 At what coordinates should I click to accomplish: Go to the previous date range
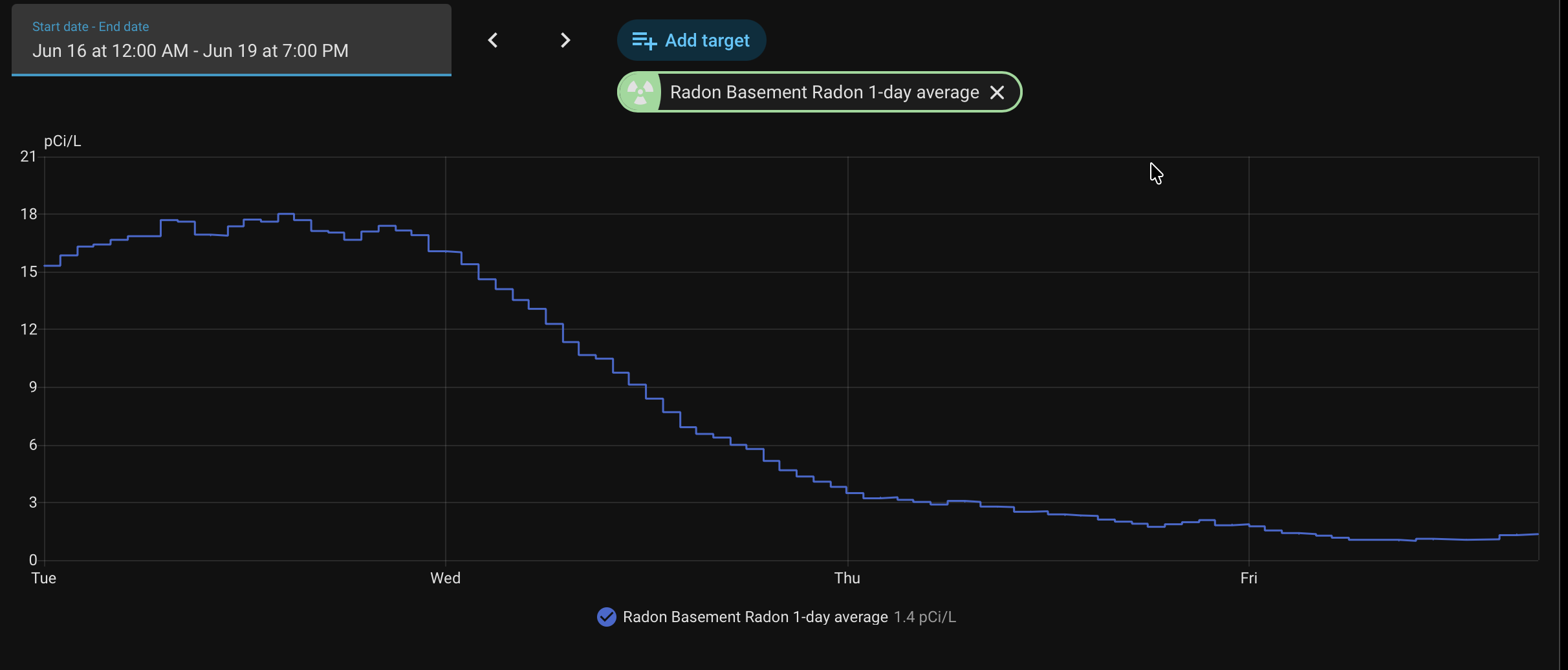click(x=493, y=40)
